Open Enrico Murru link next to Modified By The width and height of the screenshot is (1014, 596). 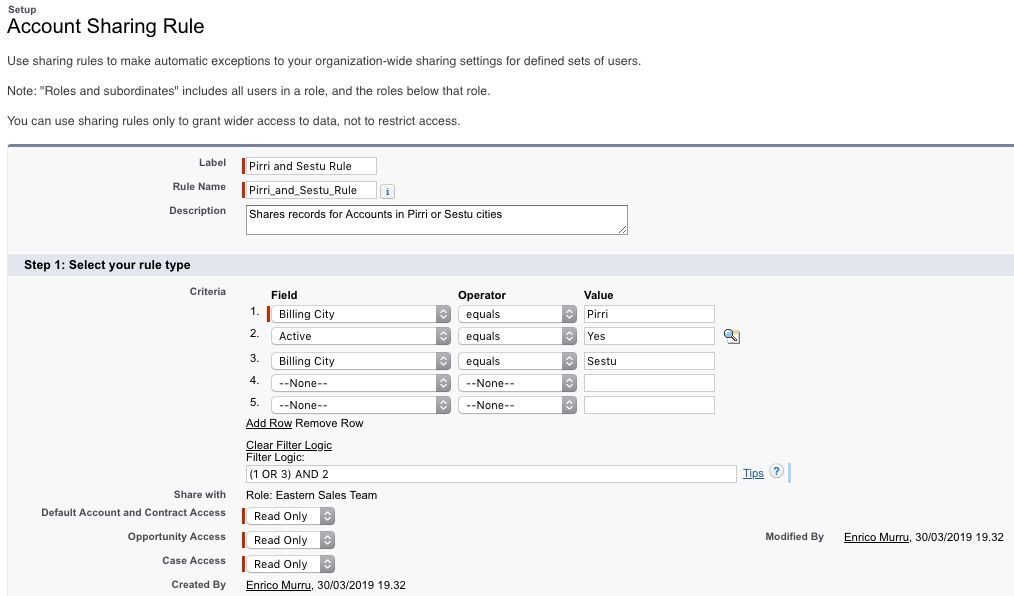click(x=877, y=537)
